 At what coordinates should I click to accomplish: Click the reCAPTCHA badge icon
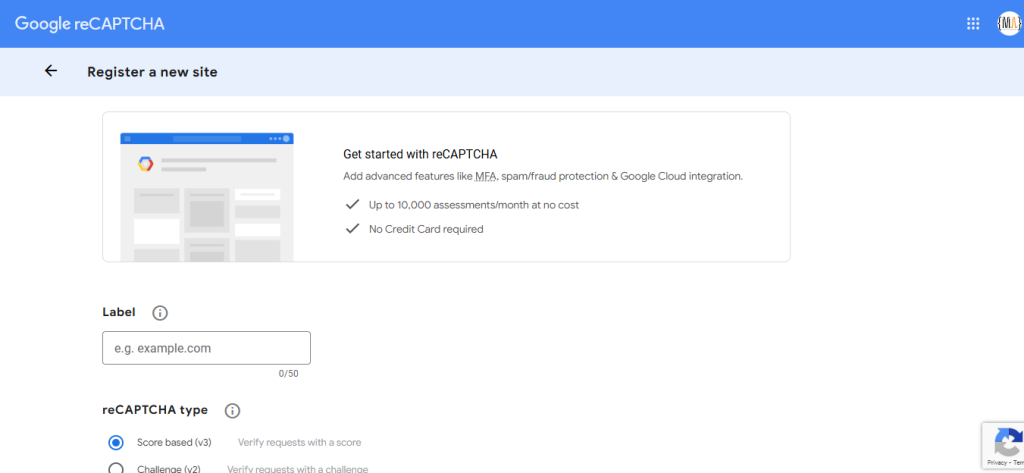1008,442
